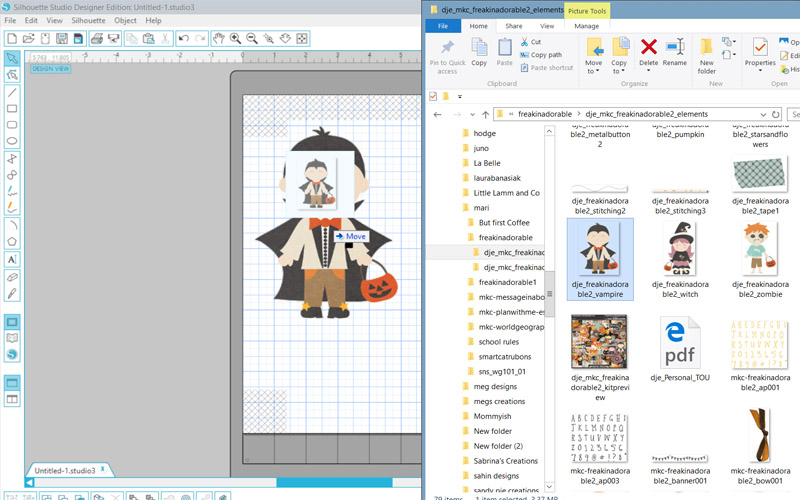Switch to the View tab in Explorer
800x500 pixels.
(x=547, y=26)
